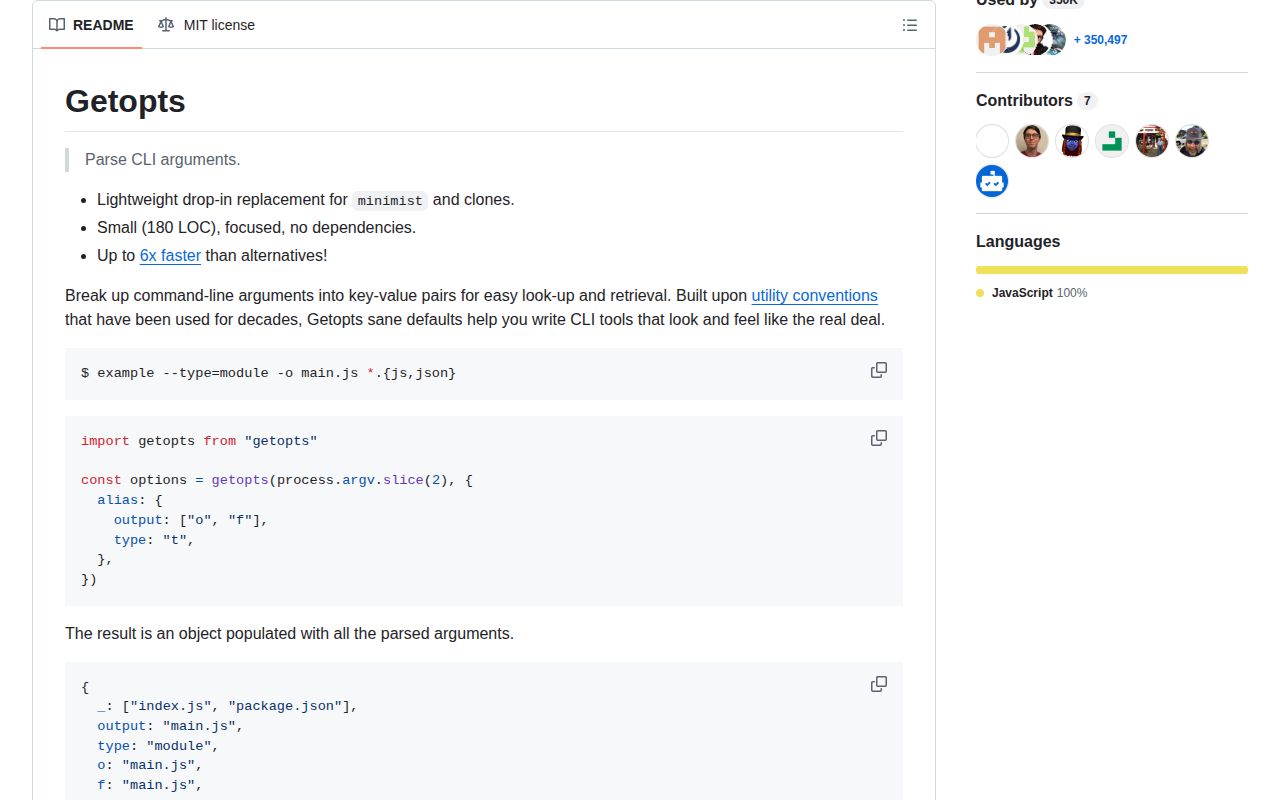The height and width of the screenshot is (800, 1280).
Task: Open the README tab
Action: point(91,25)
